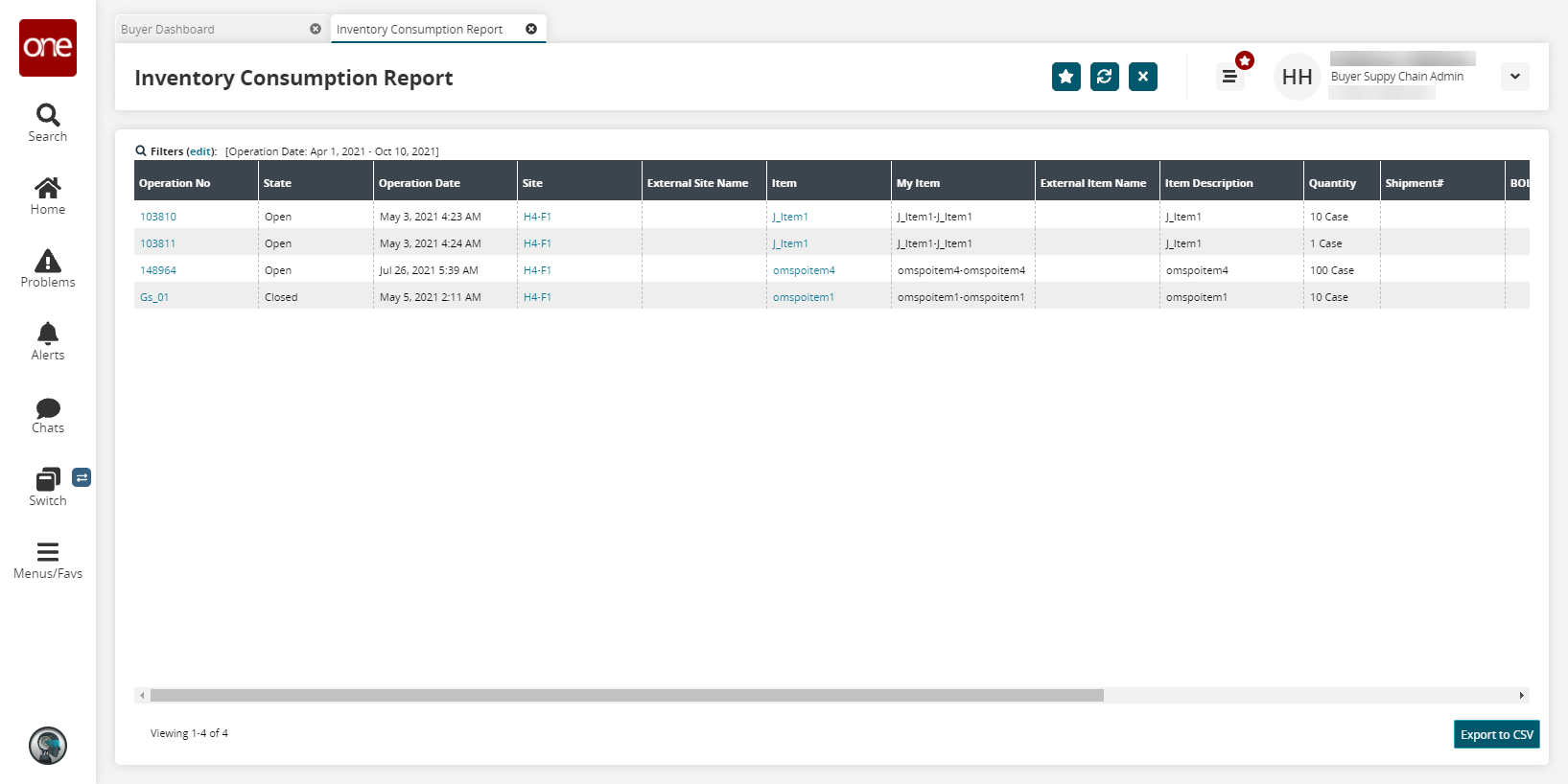Screen dimensions: 1568x784
Task: Go to Home in the sidebar
Action: pos(48,188)
